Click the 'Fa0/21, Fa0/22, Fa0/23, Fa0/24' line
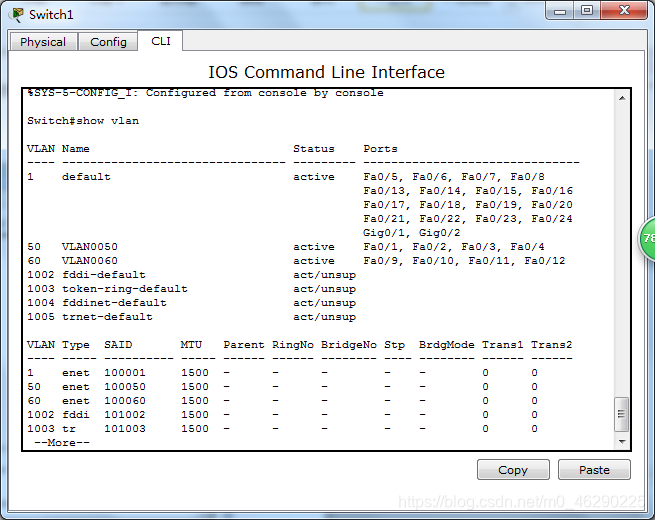The image size is (655, 520). 468,218
